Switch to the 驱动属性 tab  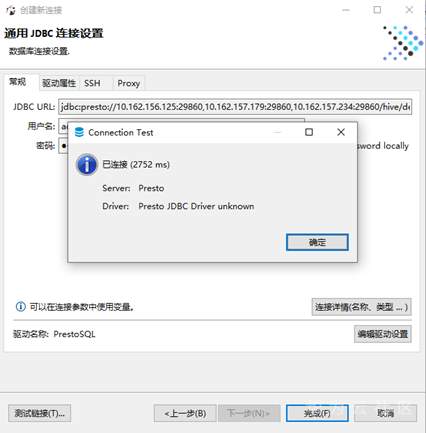(59, 83)
